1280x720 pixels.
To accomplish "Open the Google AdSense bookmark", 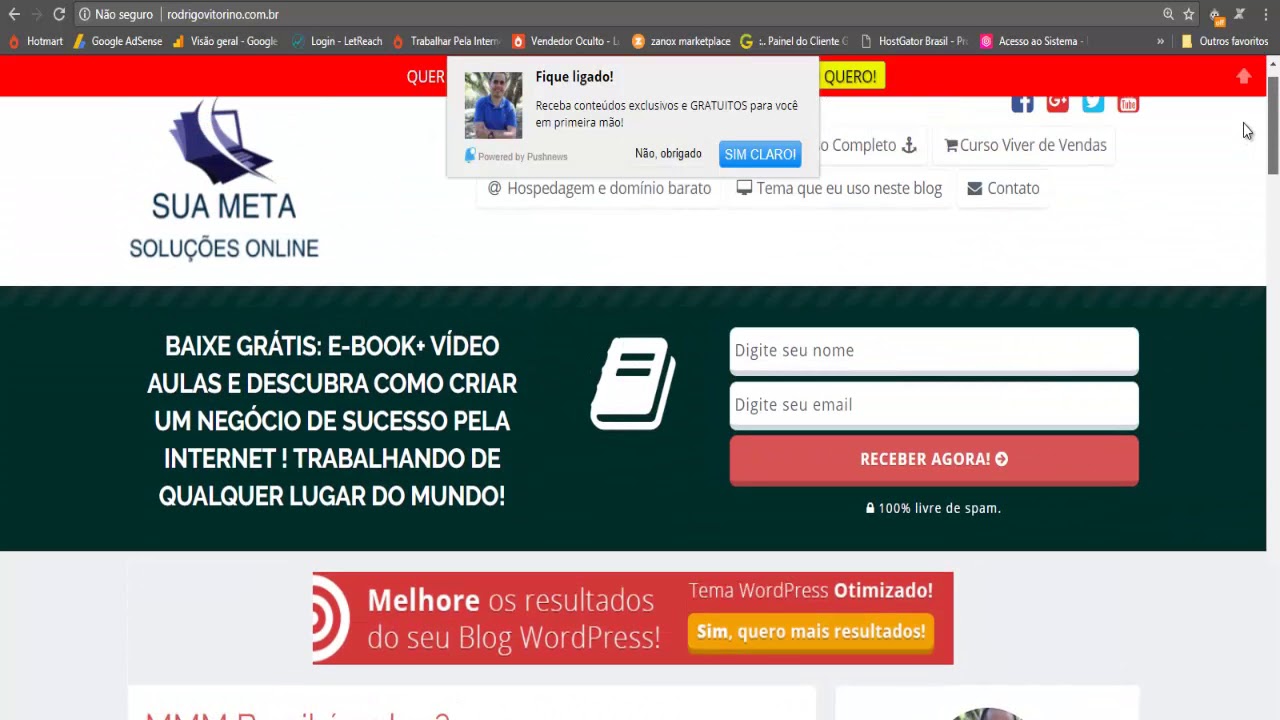I will coord(118,41).
